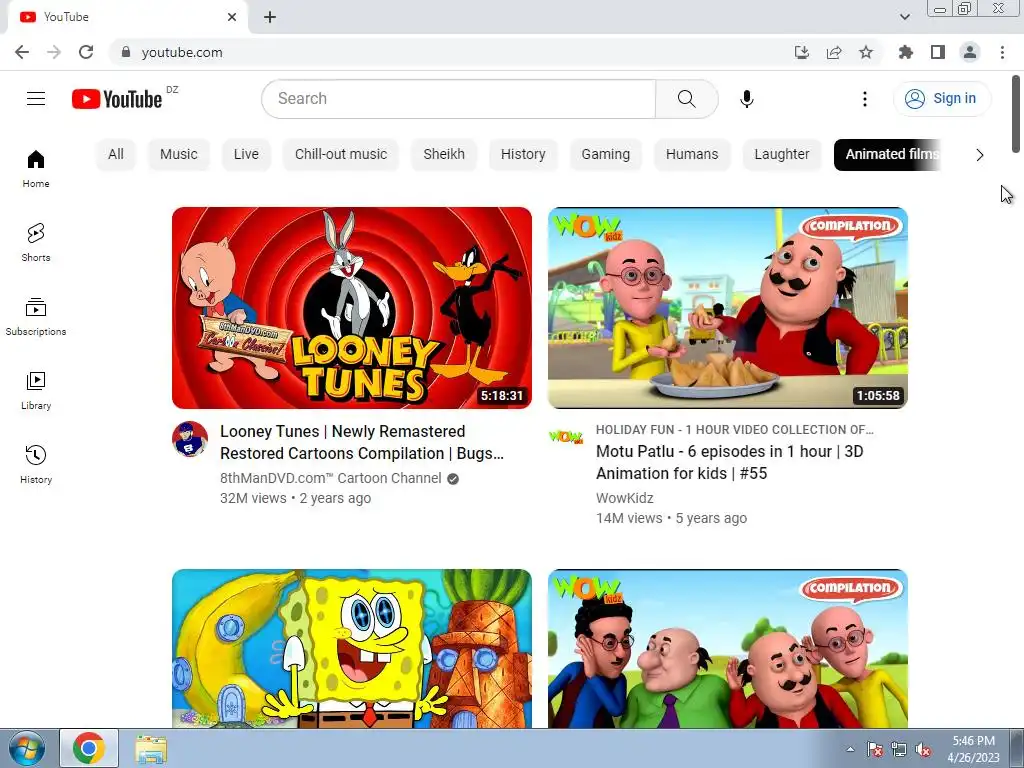Click the Action Center flag tray icon
Image resolution: width=1024 pixels, height=768 pixels.
click(874, 750)
